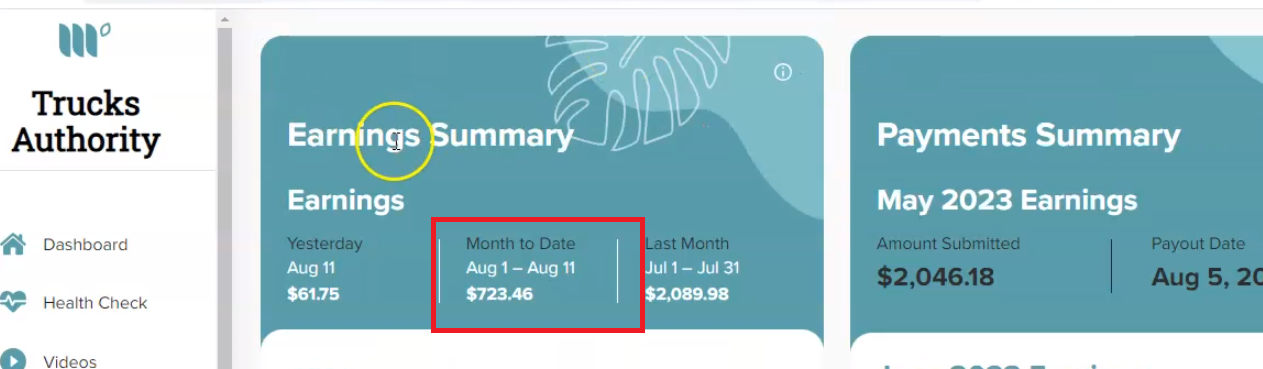Click the Earnings Summary heading
The height and width of the screenshot is (369, 1263).
pyautogui.click(x=430, y=136)
